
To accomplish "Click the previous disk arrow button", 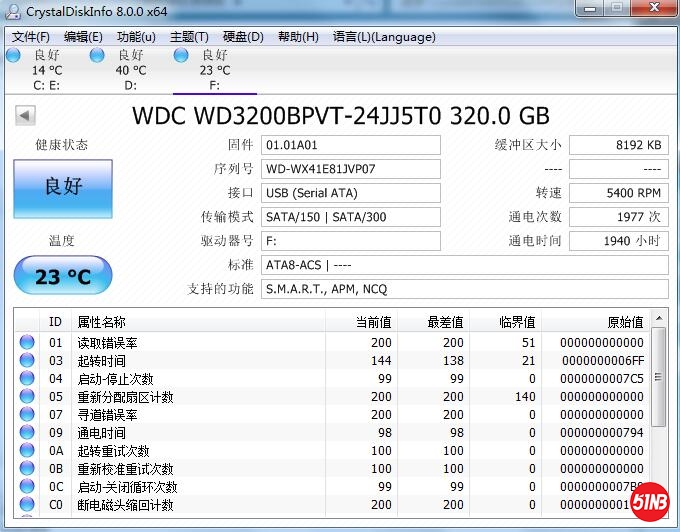I will point(24,116).
